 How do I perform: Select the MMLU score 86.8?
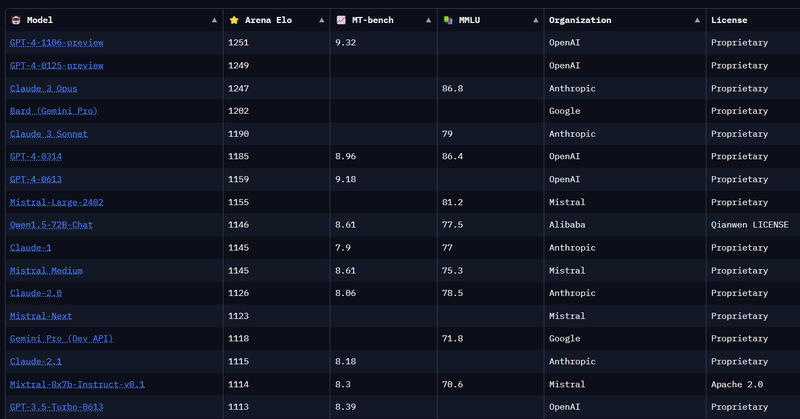pos(453,89)
